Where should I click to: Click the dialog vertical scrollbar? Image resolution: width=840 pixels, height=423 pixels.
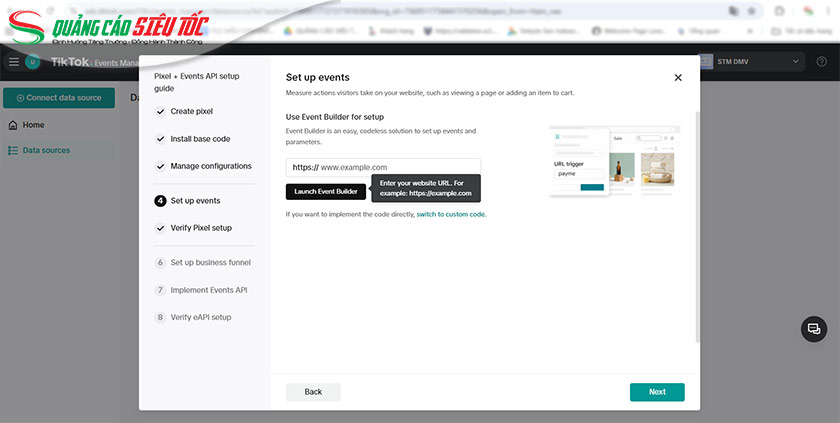[x=697, y=226]
